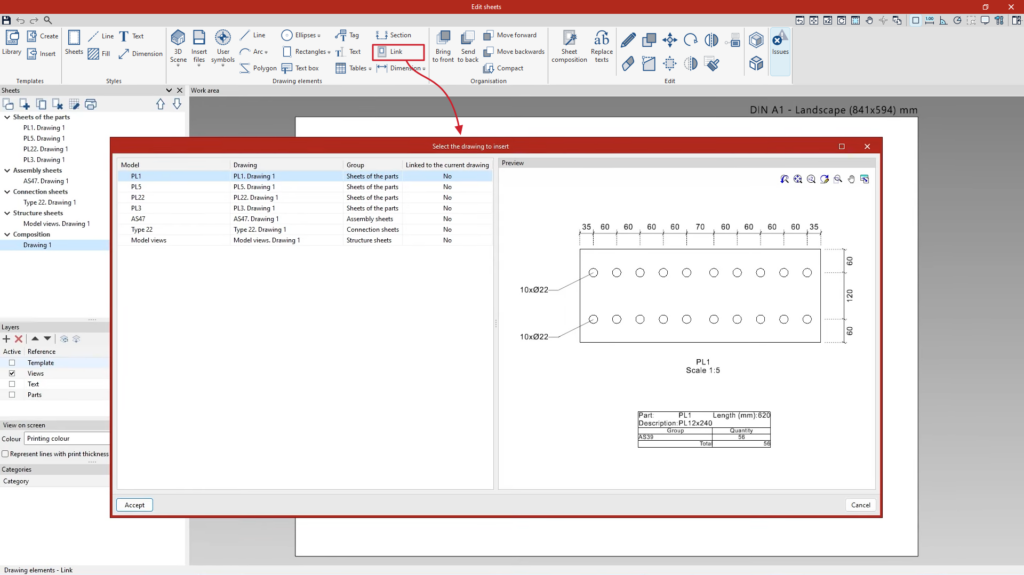The height and width of the screenshot is (575, 1024).
Task: Open the Sheet composition tool
Action: tap(569, 46)
